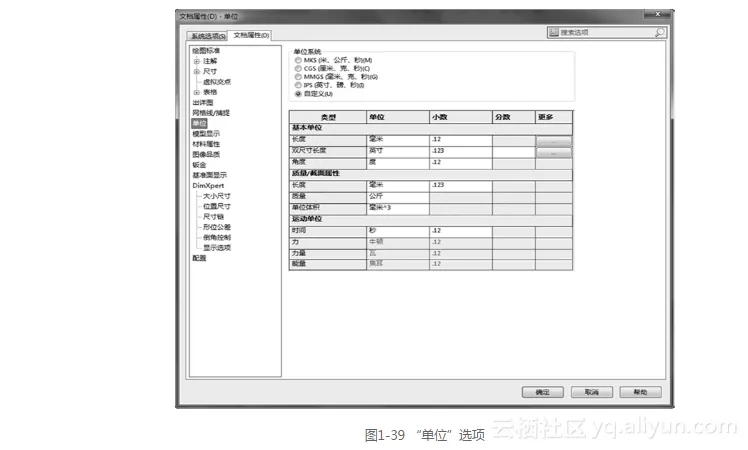748x450 pixels.
Task: Select 显示选项 under DimXpert
Action: [217, 248]
